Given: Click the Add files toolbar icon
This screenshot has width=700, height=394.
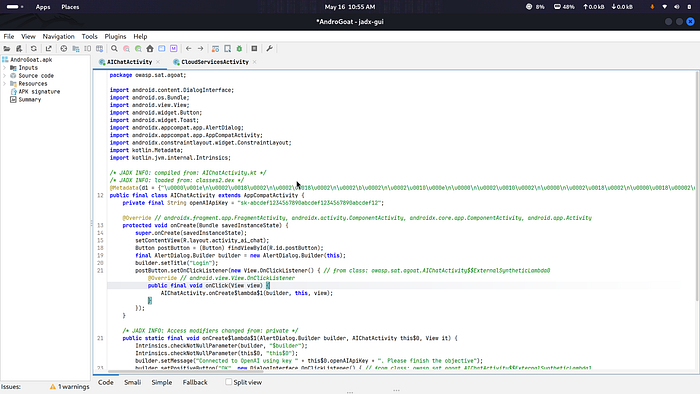Looking at the screenshot, I should point(19,49).
